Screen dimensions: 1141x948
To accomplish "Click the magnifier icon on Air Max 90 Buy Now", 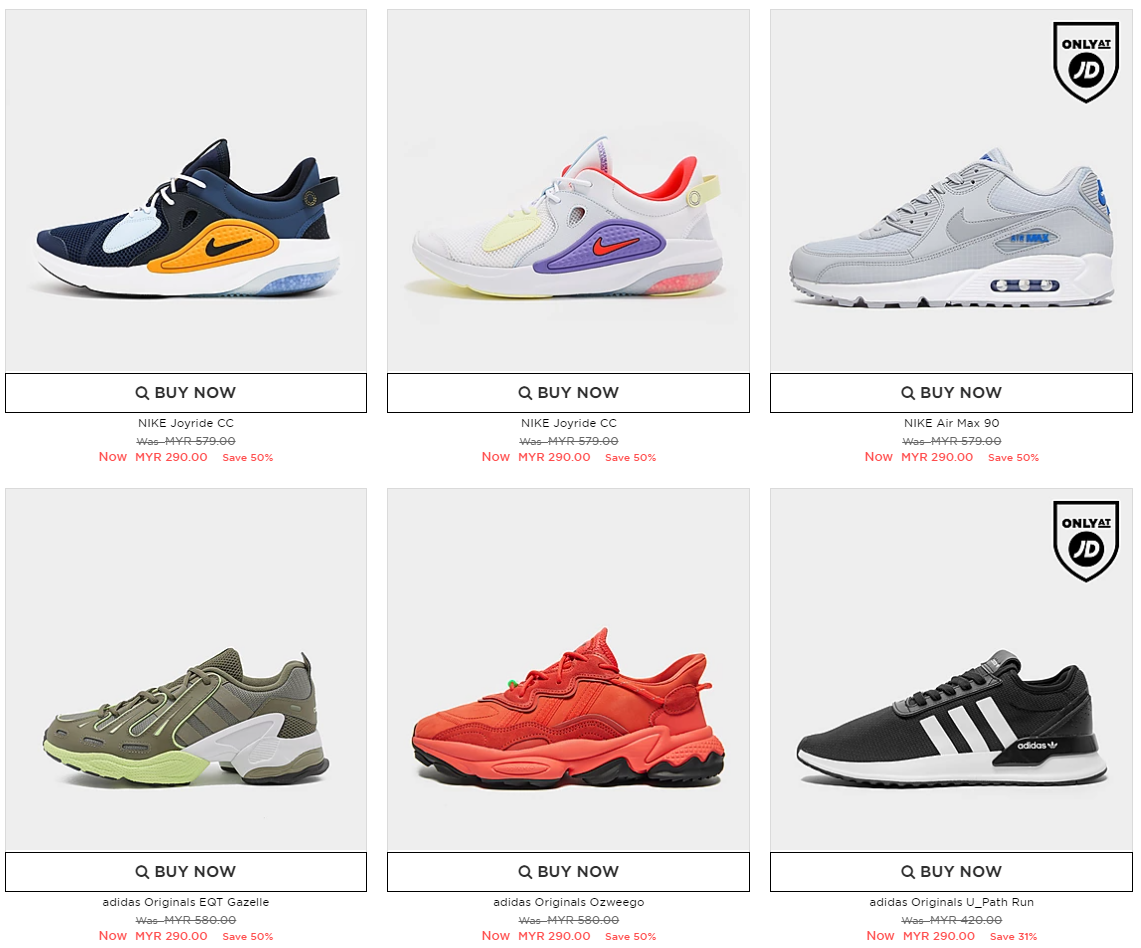I will 907,393.
